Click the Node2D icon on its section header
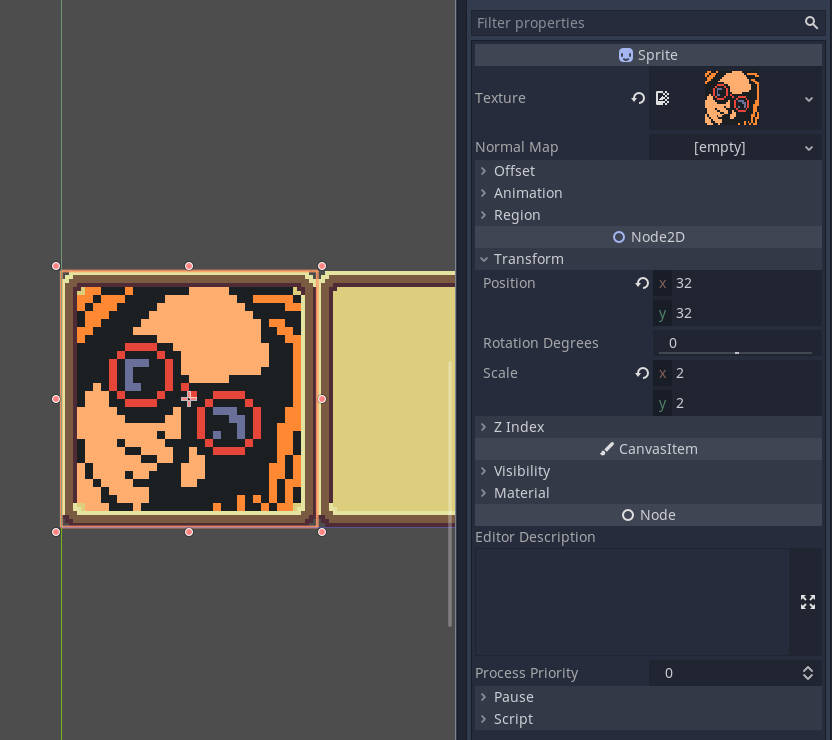The image size is (832, 740). pos(618,236)
